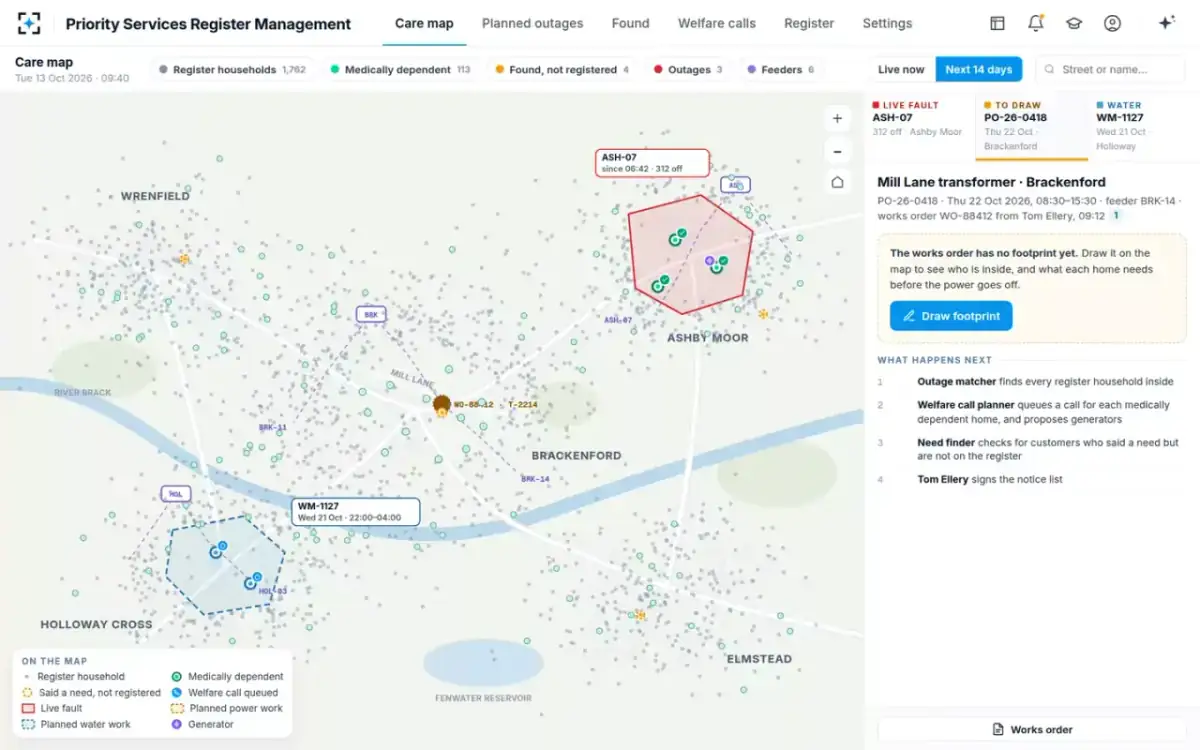This screenshot has height=750, width=1200.
Task: Select the HOL feeder marker on map
Action: tap(175, 494)
